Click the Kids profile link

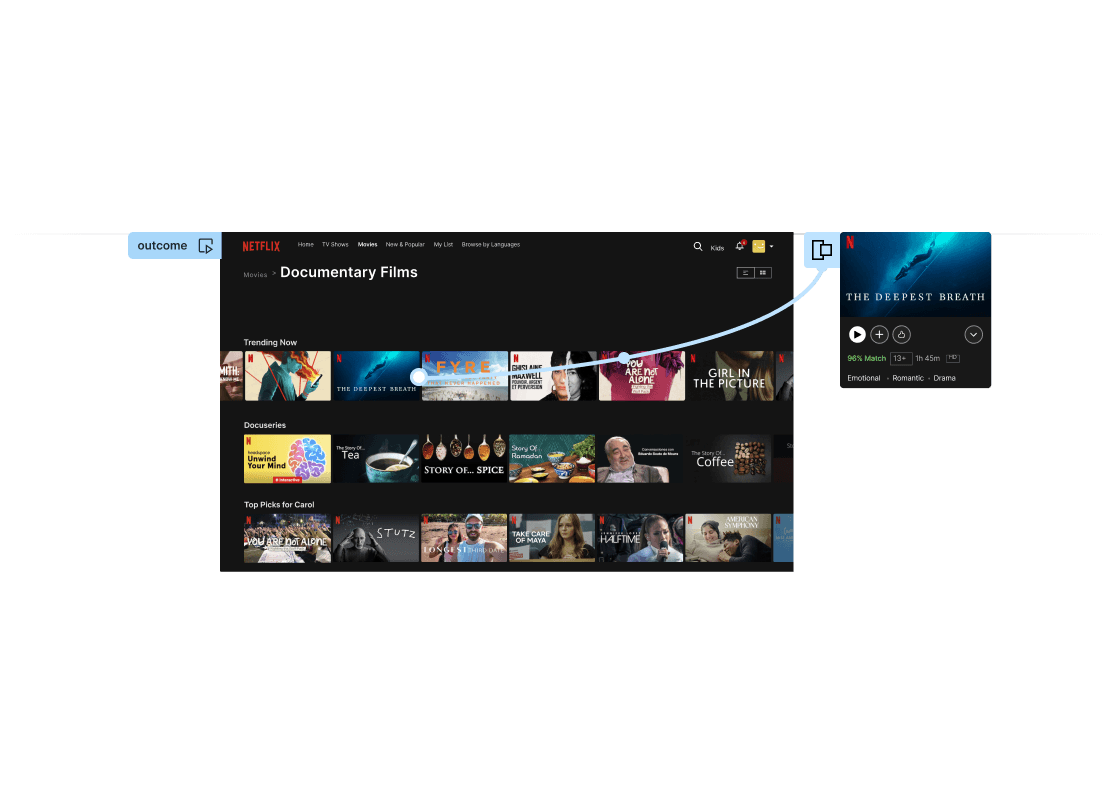point(717,247)
